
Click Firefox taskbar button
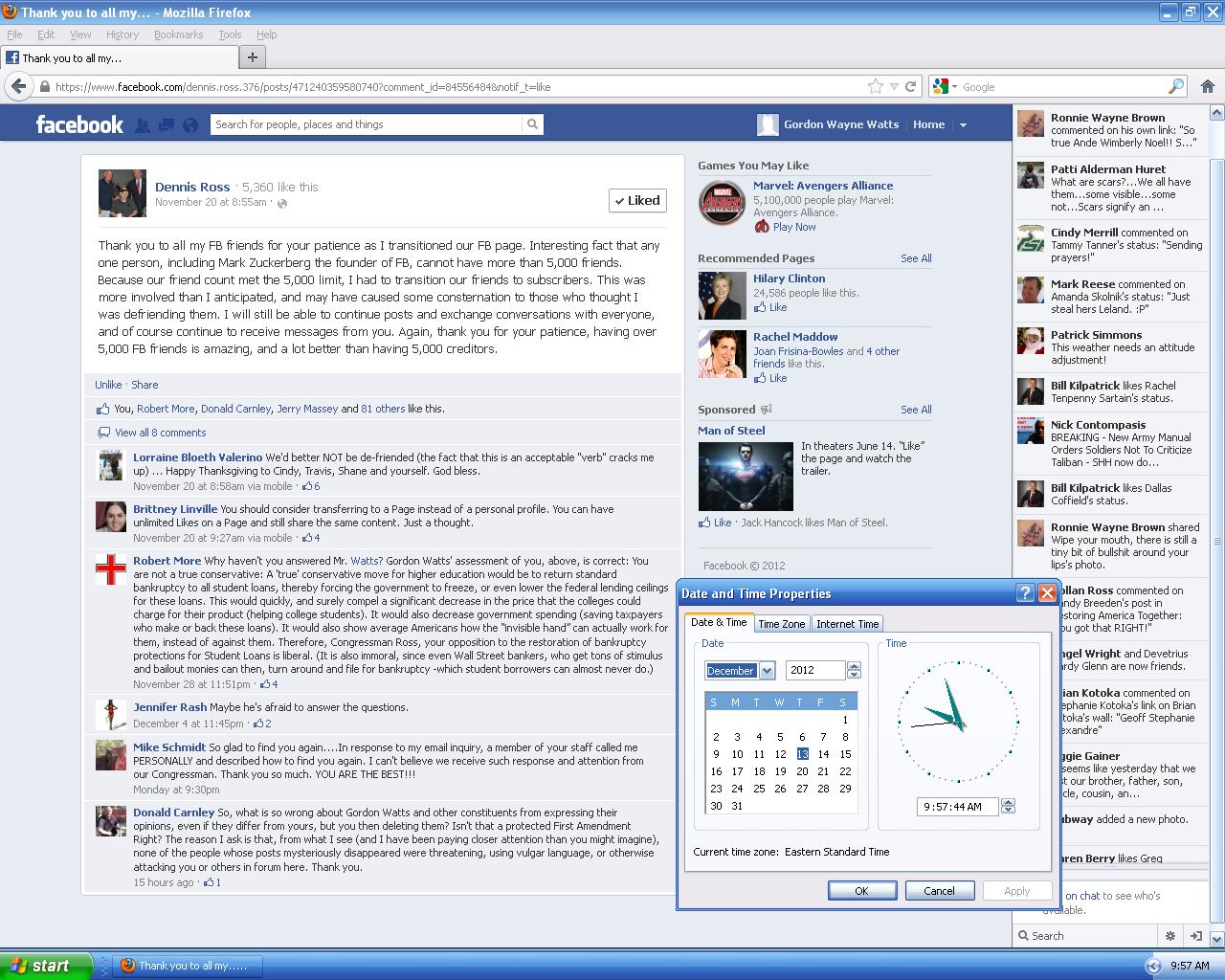(x=186, y=966)
